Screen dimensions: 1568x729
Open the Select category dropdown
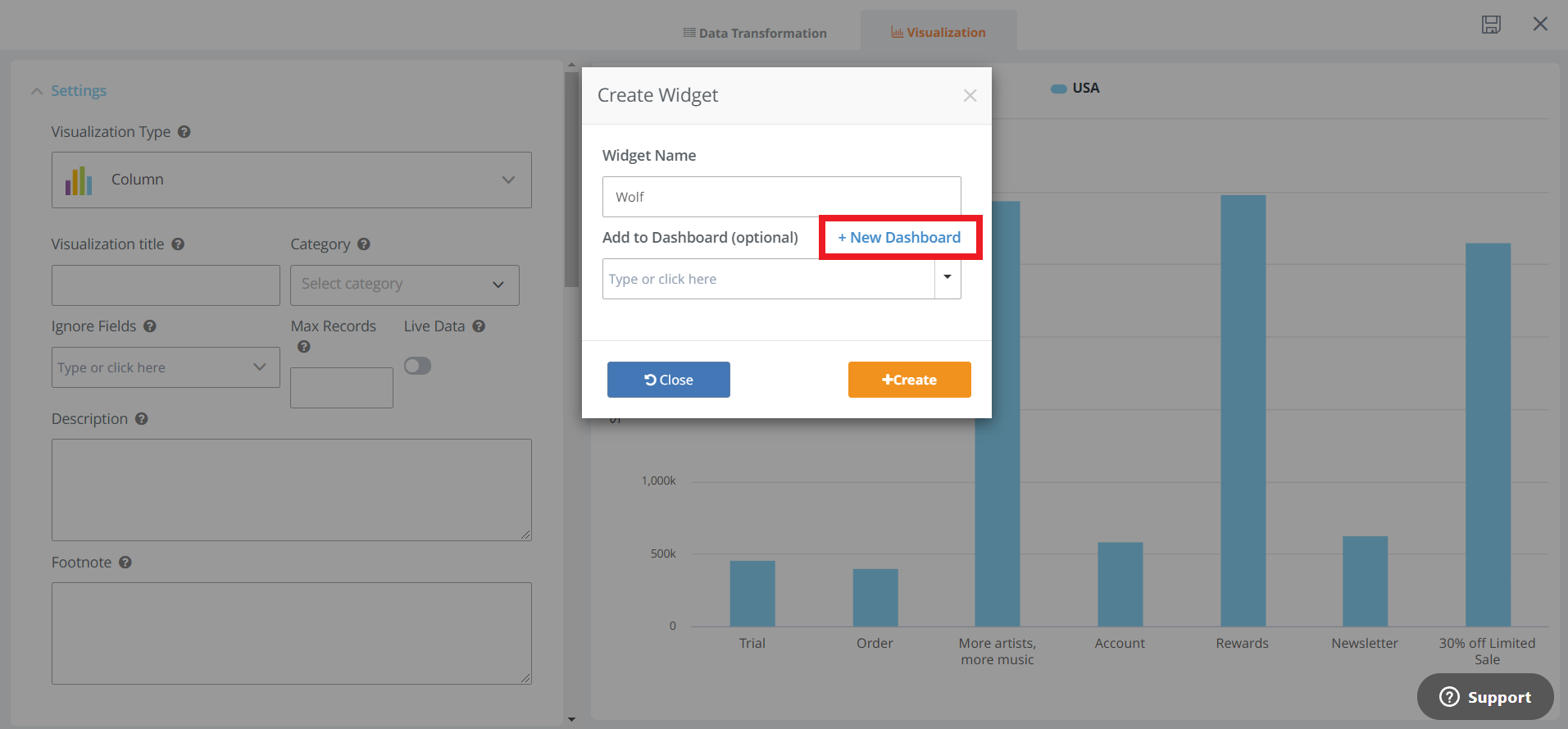point(404,285)
